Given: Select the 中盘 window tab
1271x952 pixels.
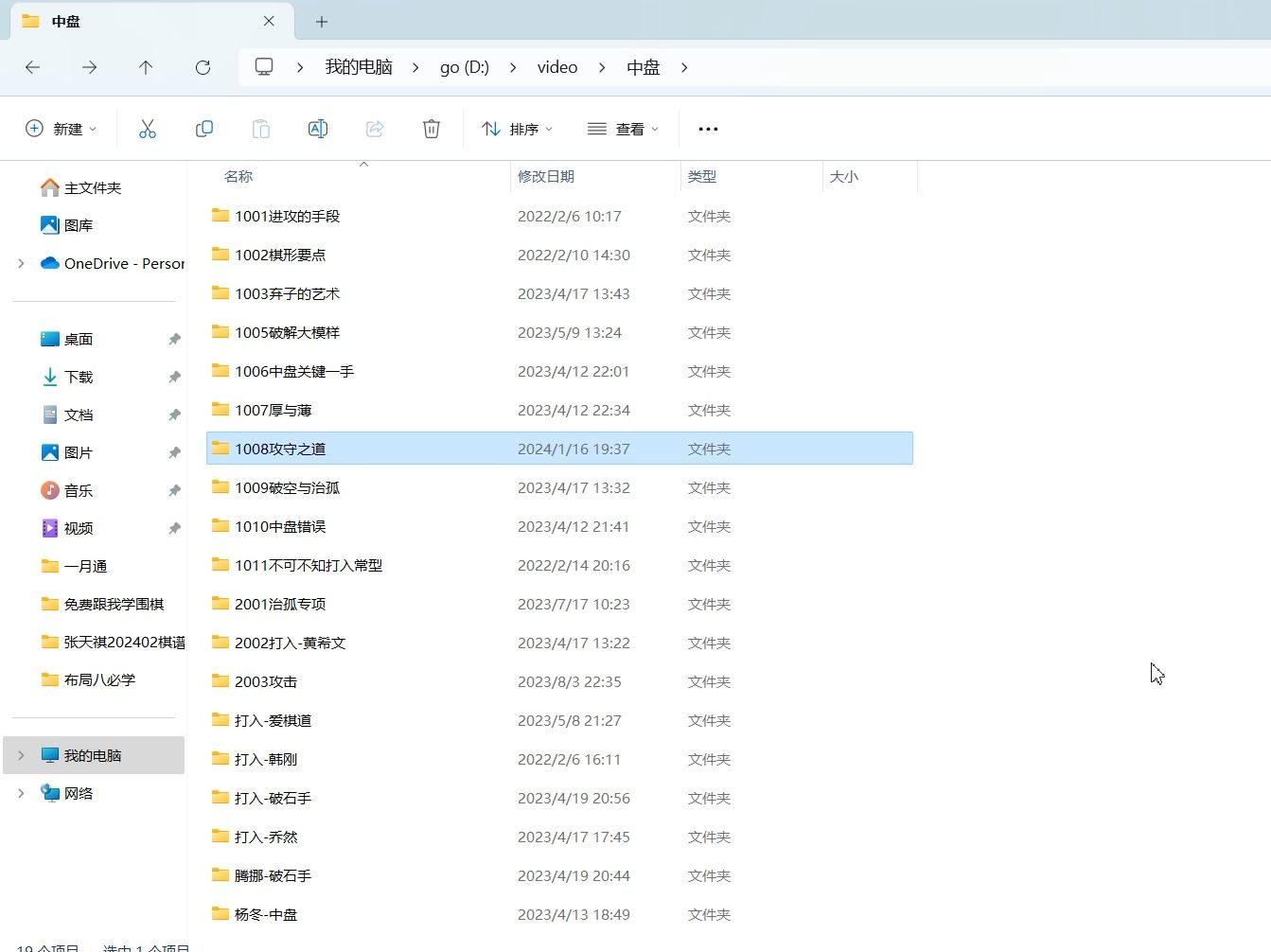Looking at the screenshot, I should [x=151, y=21].
